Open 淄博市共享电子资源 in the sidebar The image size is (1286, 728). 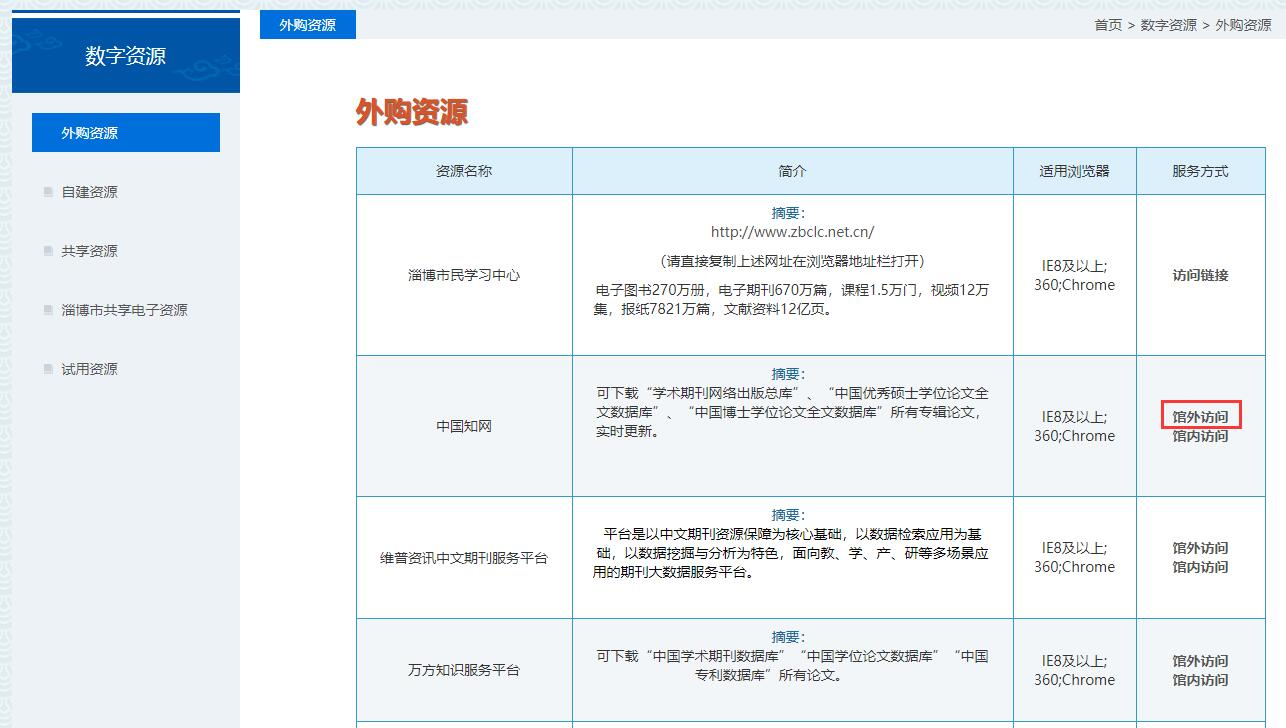pyautogui.click(x=125, y=310)
